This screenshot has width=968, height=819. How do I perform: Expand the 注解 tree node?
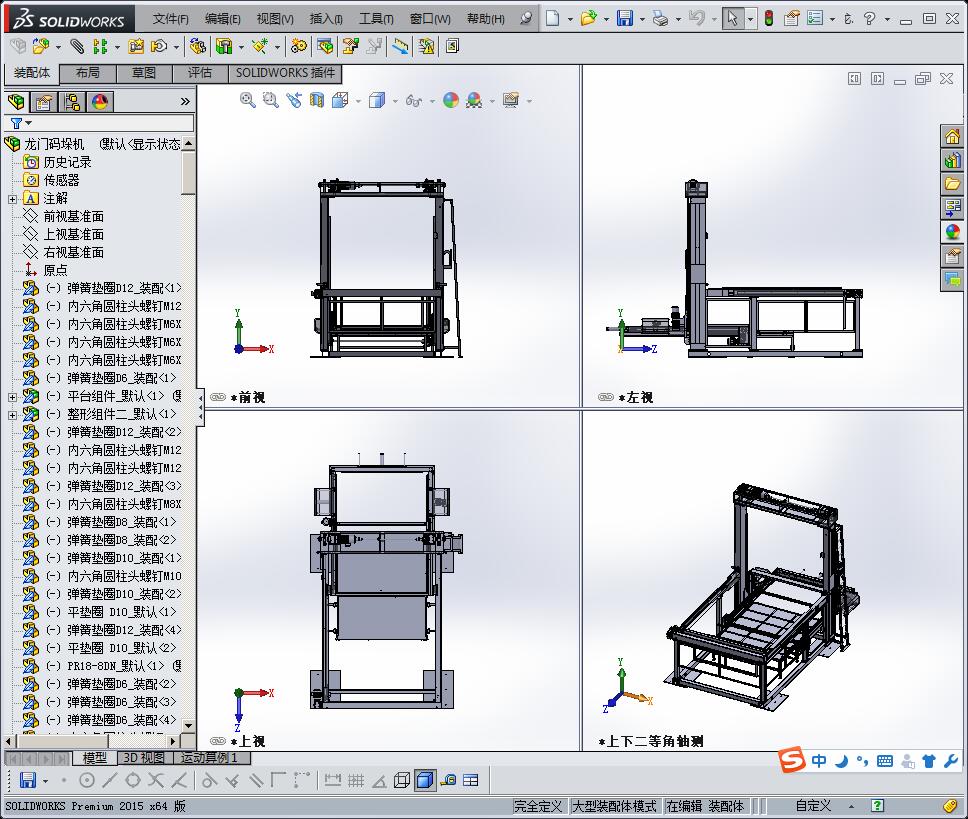coord(12,199)
